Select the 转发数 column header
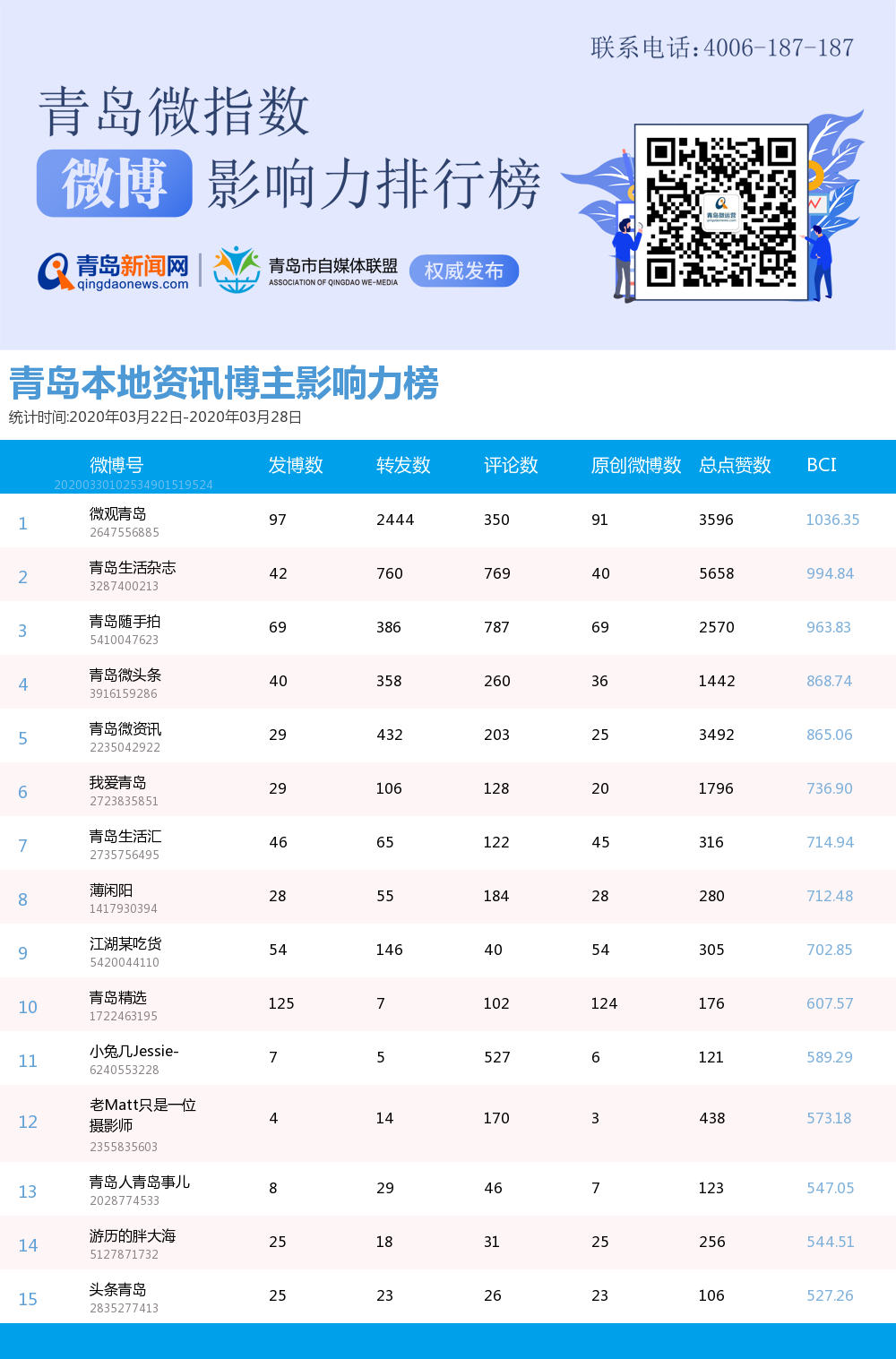 (x=403, y=465)
